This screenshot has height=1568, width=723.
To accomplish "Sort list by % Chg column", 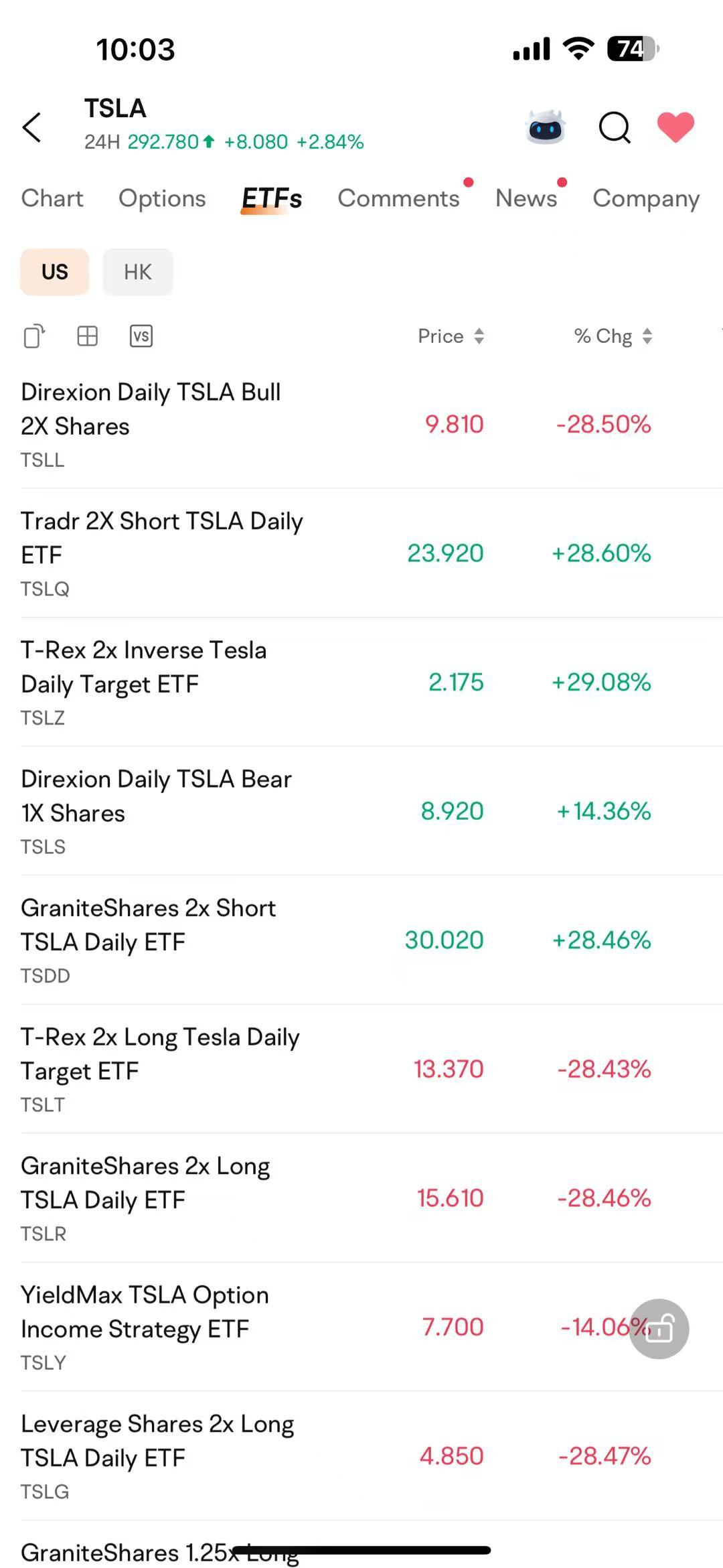I will (x=613, y=336).
